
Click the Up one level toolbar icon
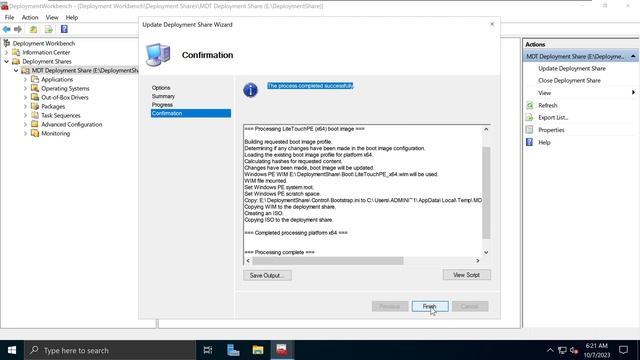click(33, 29)
